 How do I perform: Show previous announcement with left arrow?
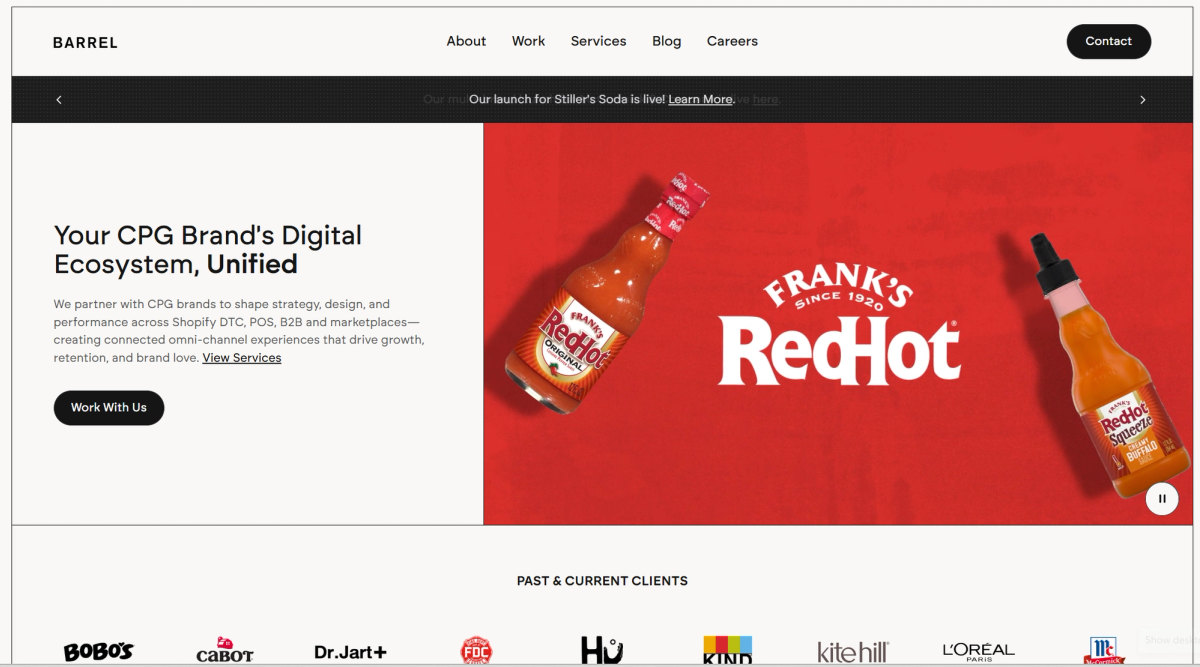[59, 100]
